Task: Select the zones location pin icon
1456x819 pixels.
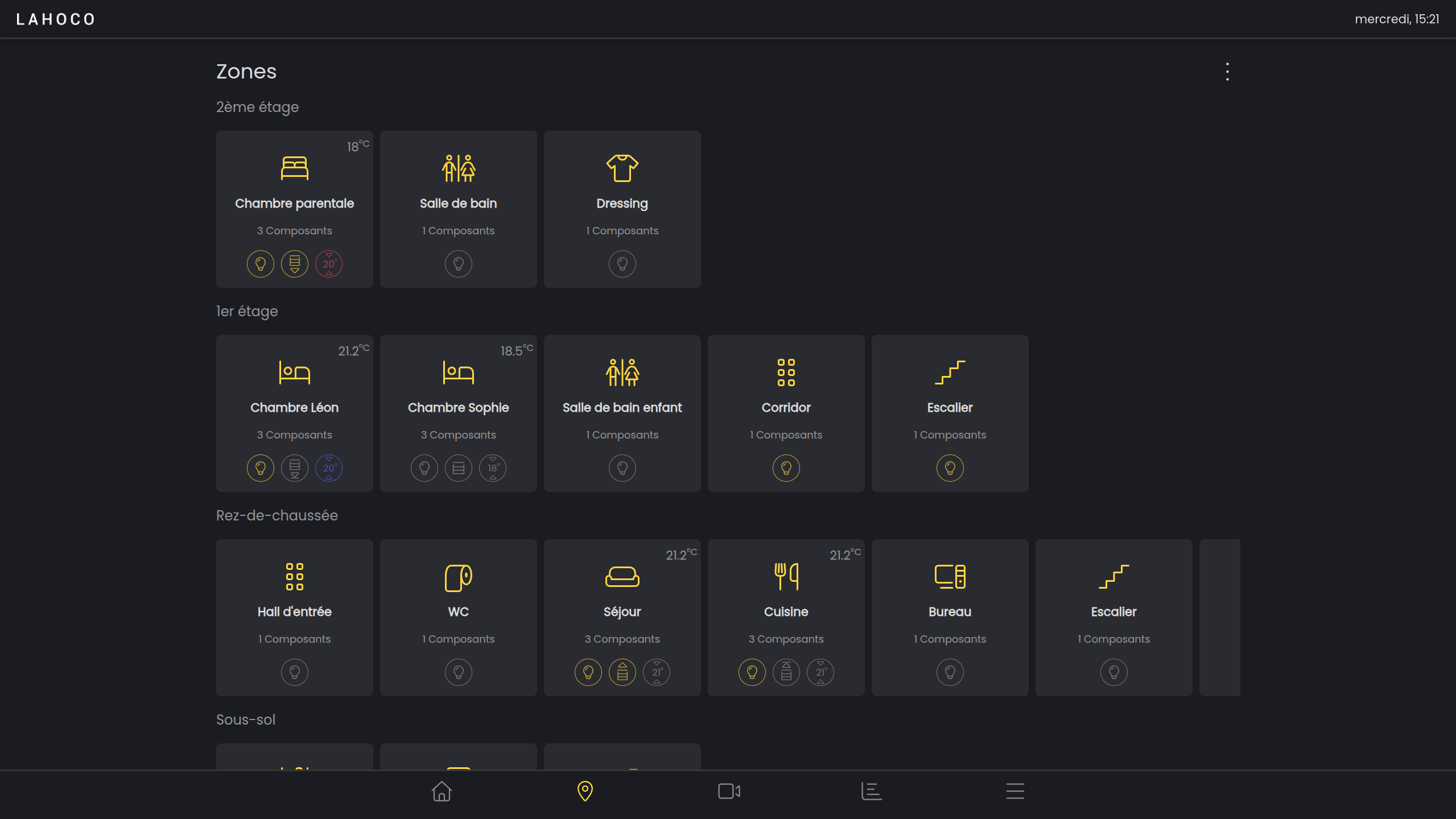Action: [x=585, y=791]
